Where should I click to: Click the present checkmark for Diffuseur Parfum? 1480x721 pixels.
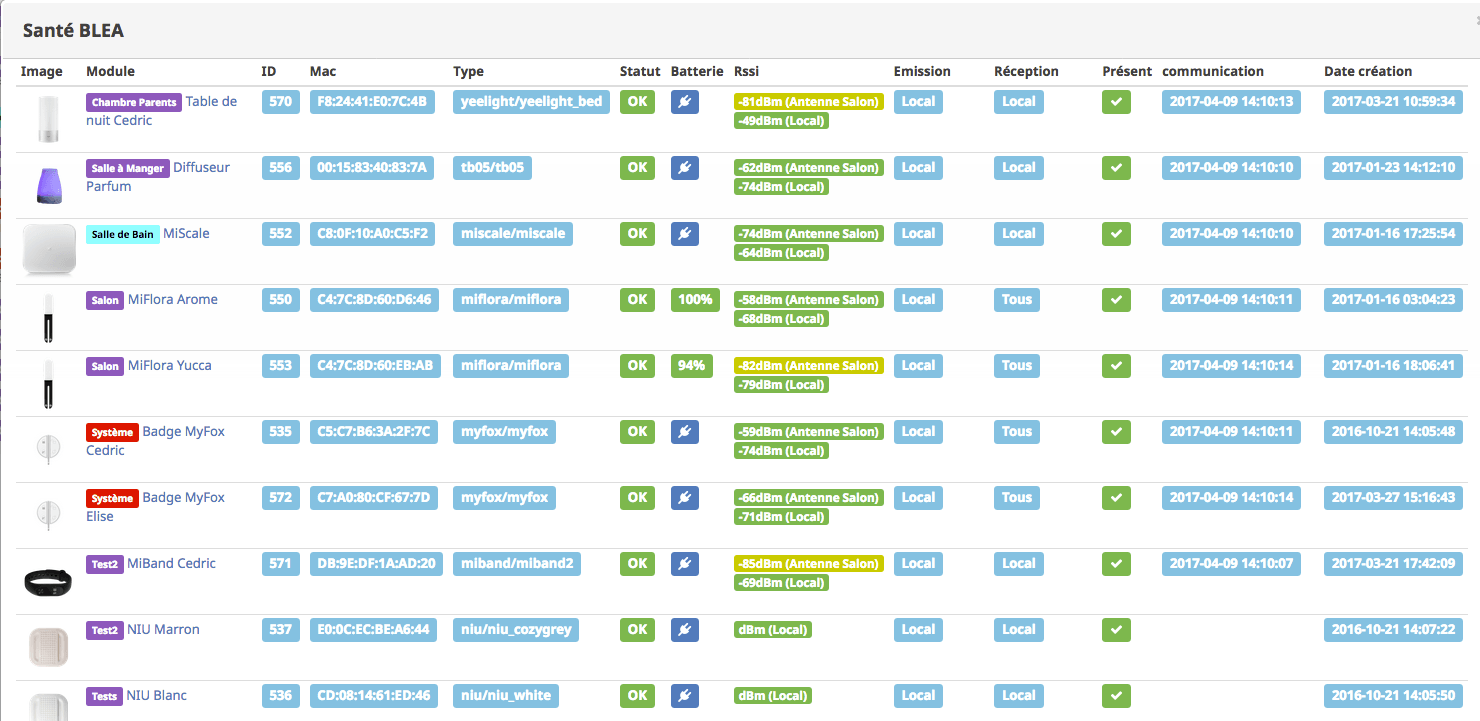[x=1116, y=167]
